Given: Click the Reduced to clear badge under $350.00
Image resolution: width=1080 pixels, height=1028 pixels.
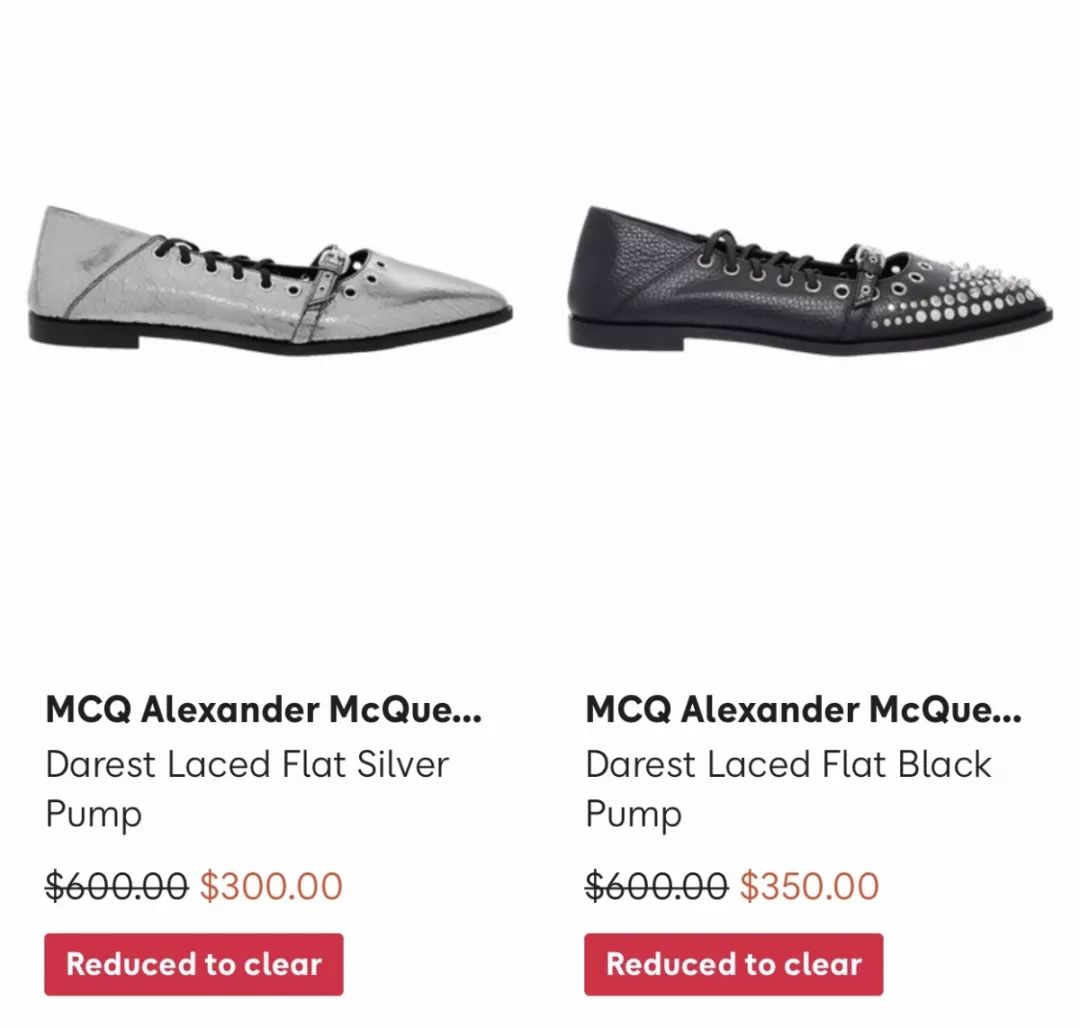Looking at the screenshot, I should click(x=734, y=964).
